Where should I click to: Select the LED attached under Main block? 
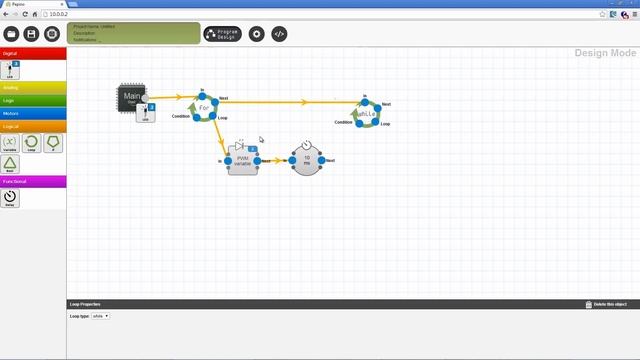coord(146,113)
